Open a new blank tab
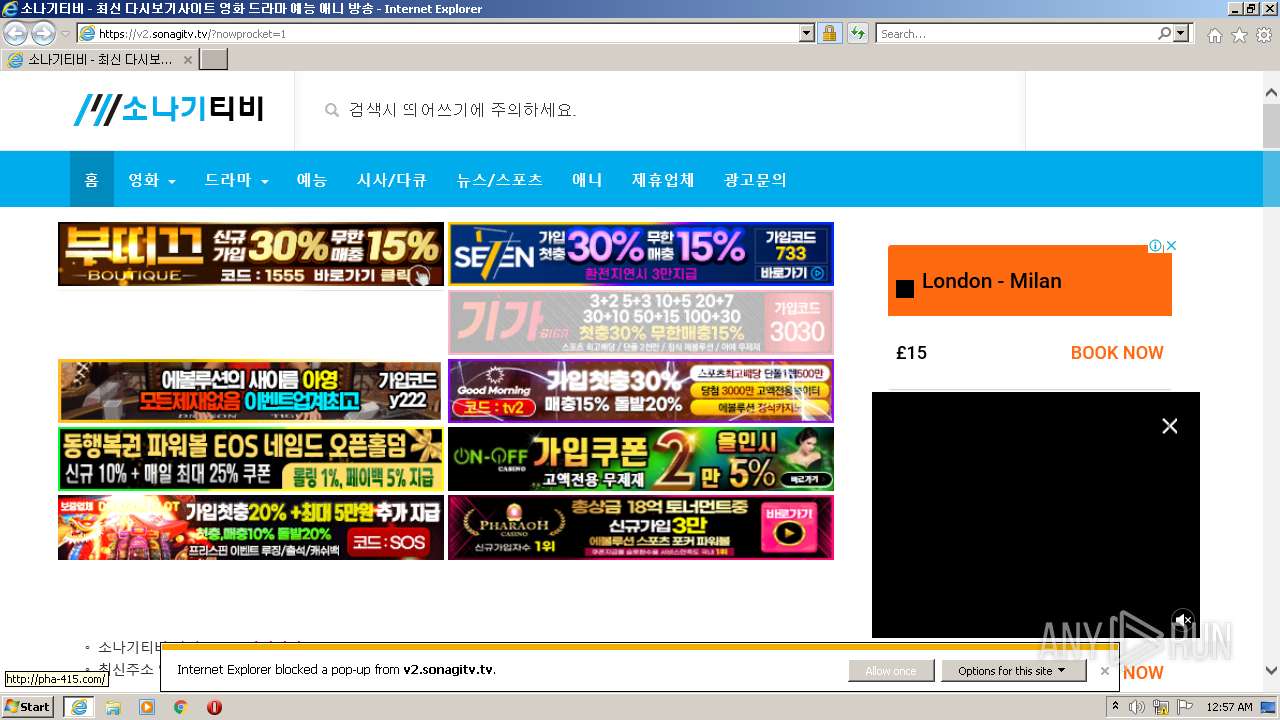Viewport: 1280px width, 720px height. [214, 59]
